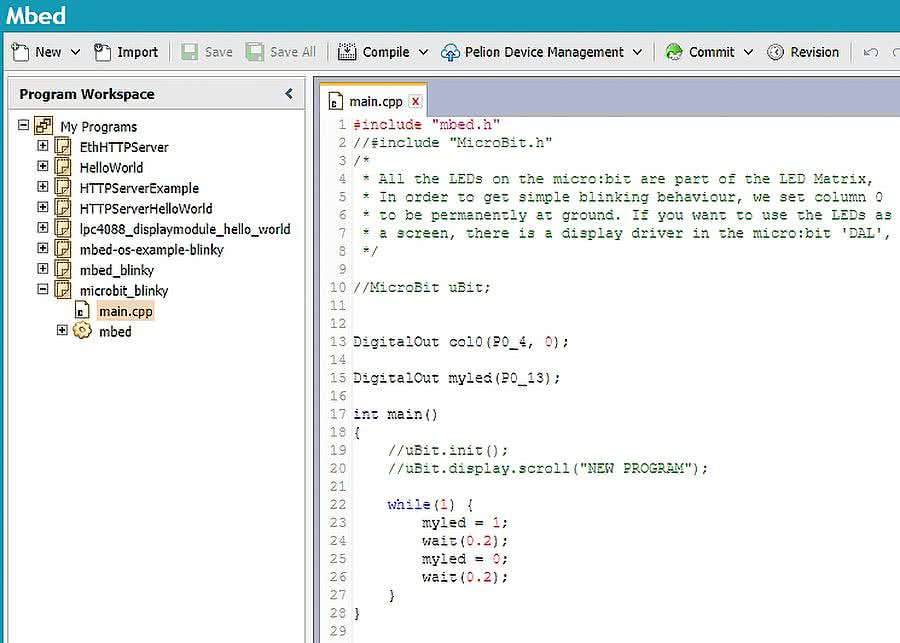Close the main.cpp tab
Viewport: 900px width, 643px height.
click(x=415, y=101)
